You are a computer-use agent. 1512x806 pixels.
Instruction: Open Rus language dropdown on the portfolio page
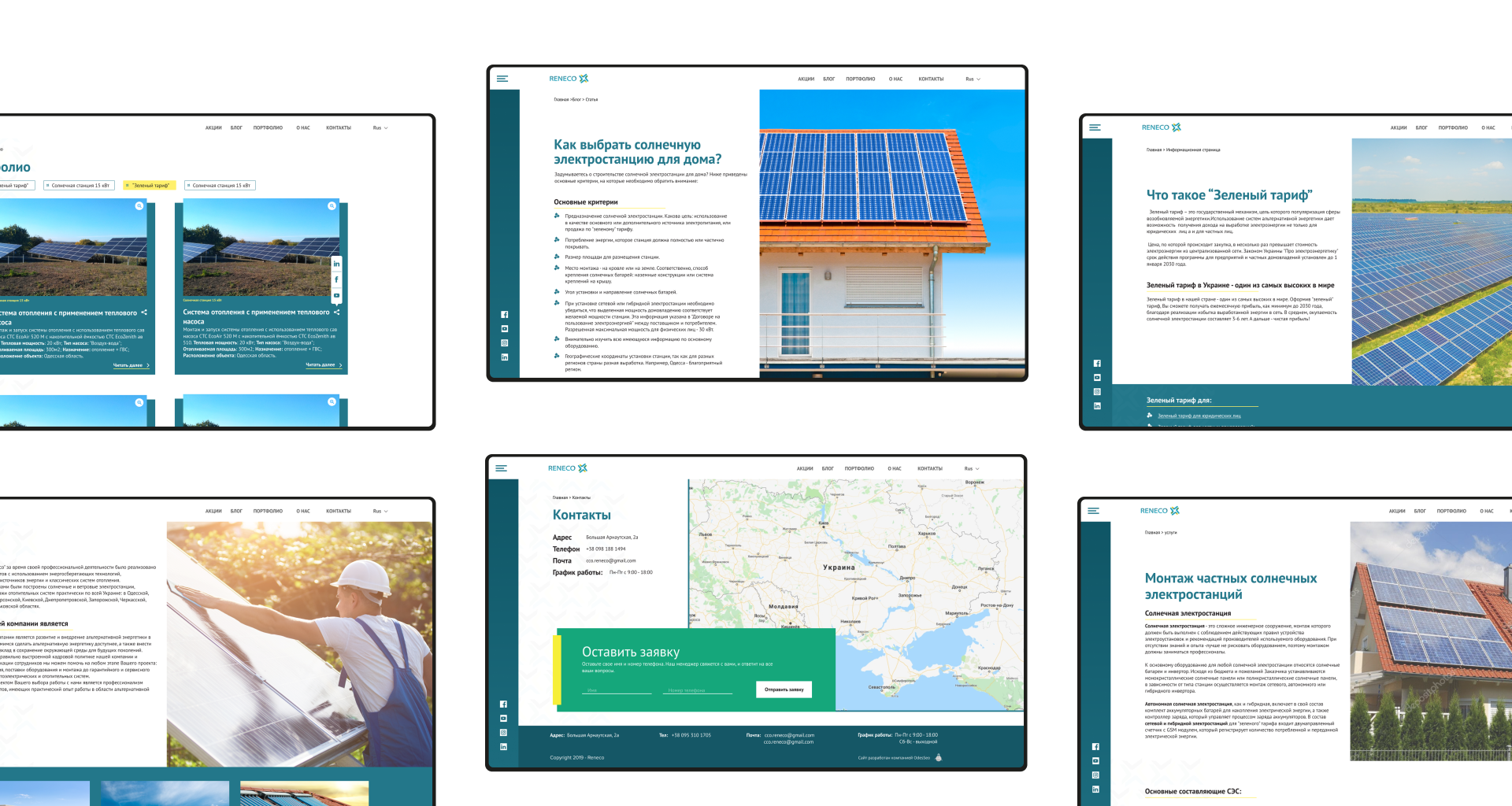[380, 128]
